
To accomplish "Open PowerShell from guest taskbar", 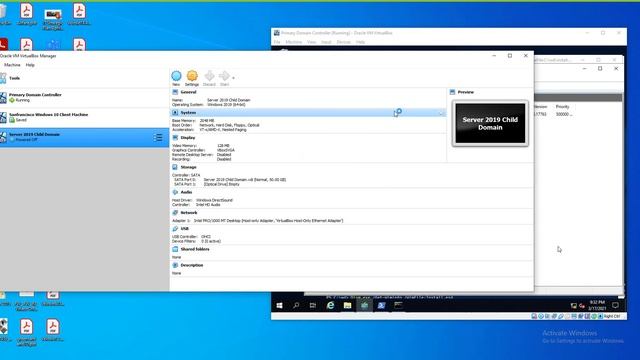I will 382,305.
